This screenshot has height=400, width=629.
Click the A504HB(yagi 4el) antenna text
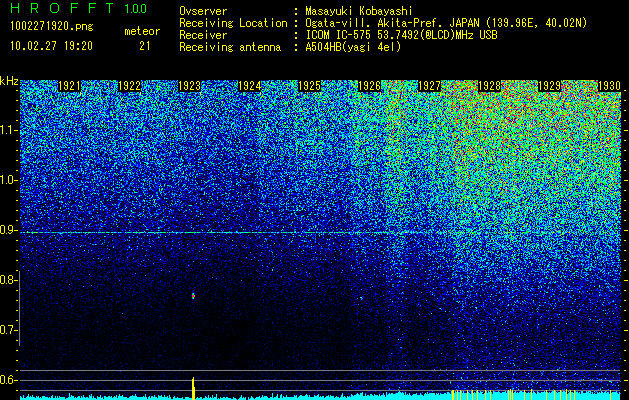tap(353, 47)
